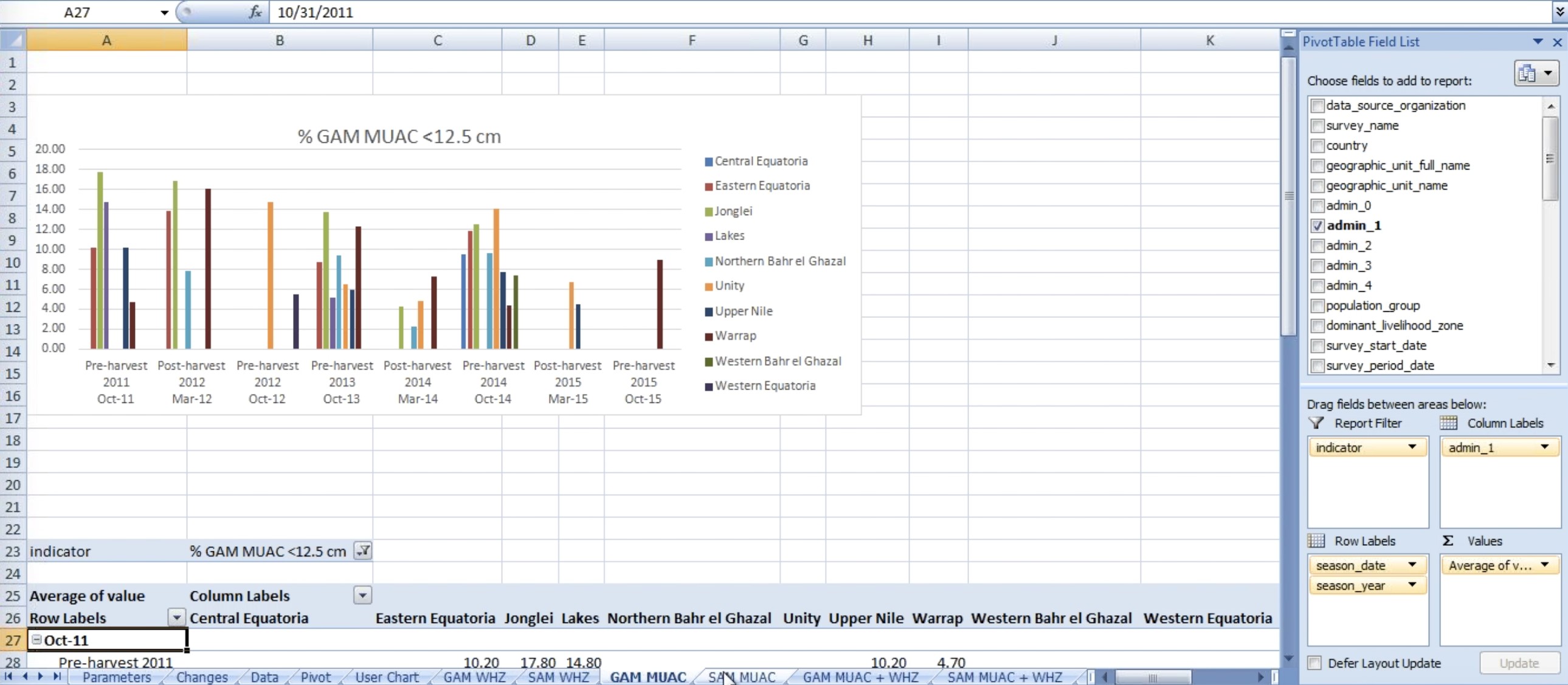The image size is (1568, 685).
Task: Open the Column Labels filter dropdown
Action: click(x=362, y=596)
